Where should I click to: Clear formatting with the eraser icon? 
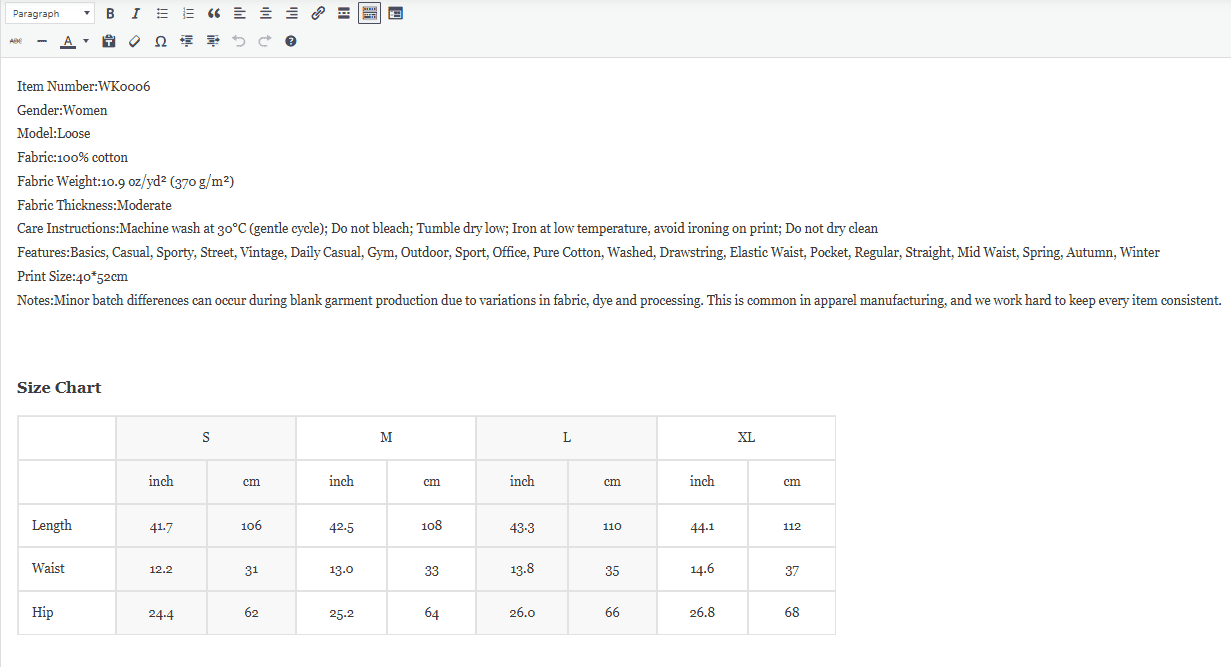click(135, 41)
